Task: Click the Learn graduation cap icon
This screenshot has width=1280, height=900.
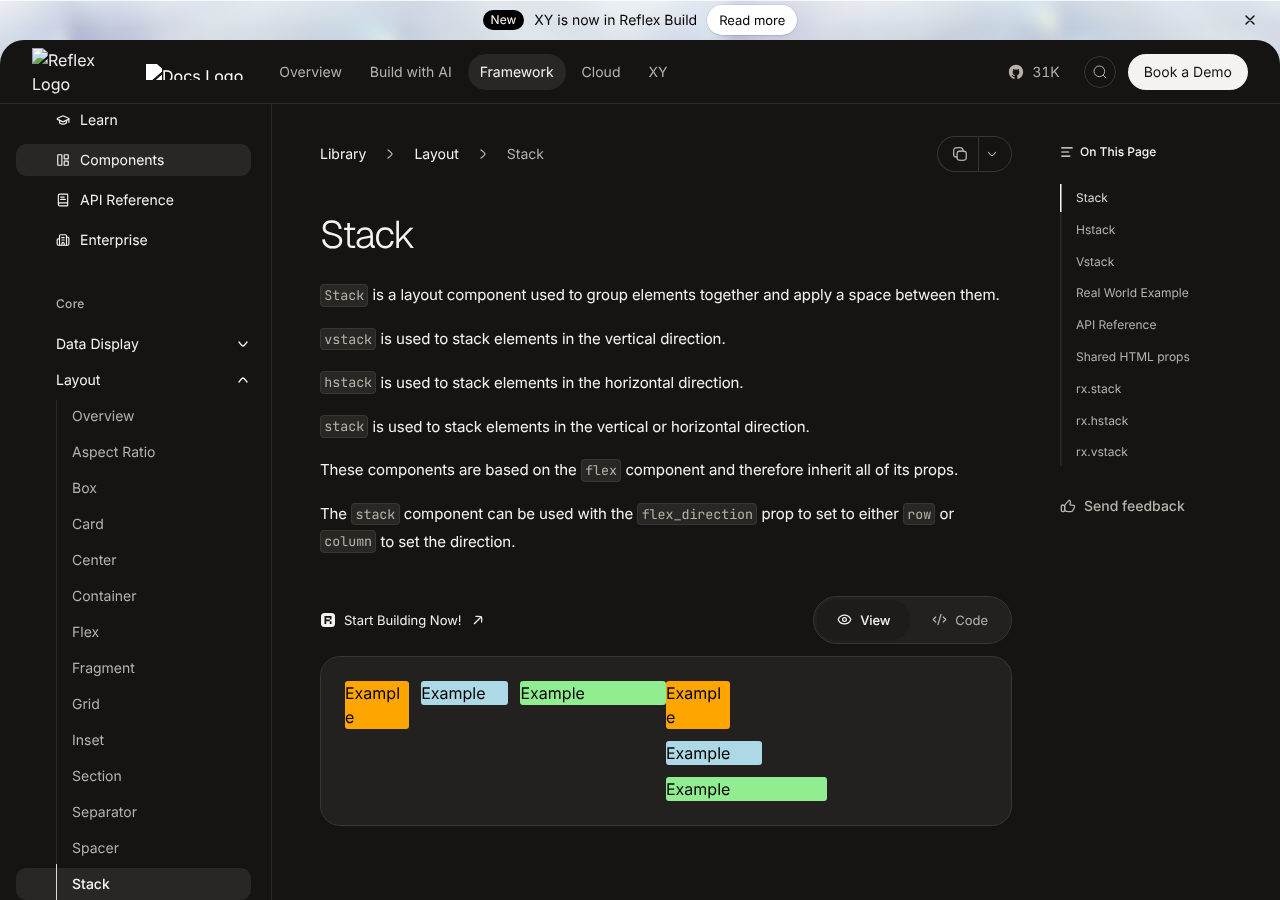Action: pos(63,120)
